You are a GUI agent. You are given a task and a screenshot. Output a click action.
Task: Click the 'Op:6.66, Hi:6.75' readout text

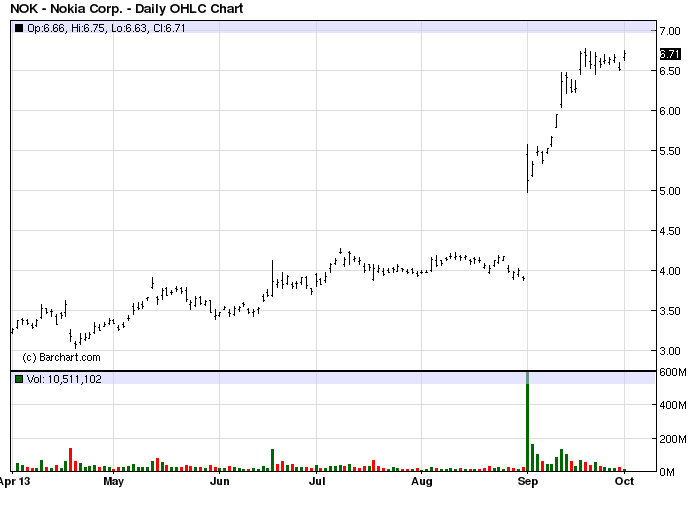66,28
